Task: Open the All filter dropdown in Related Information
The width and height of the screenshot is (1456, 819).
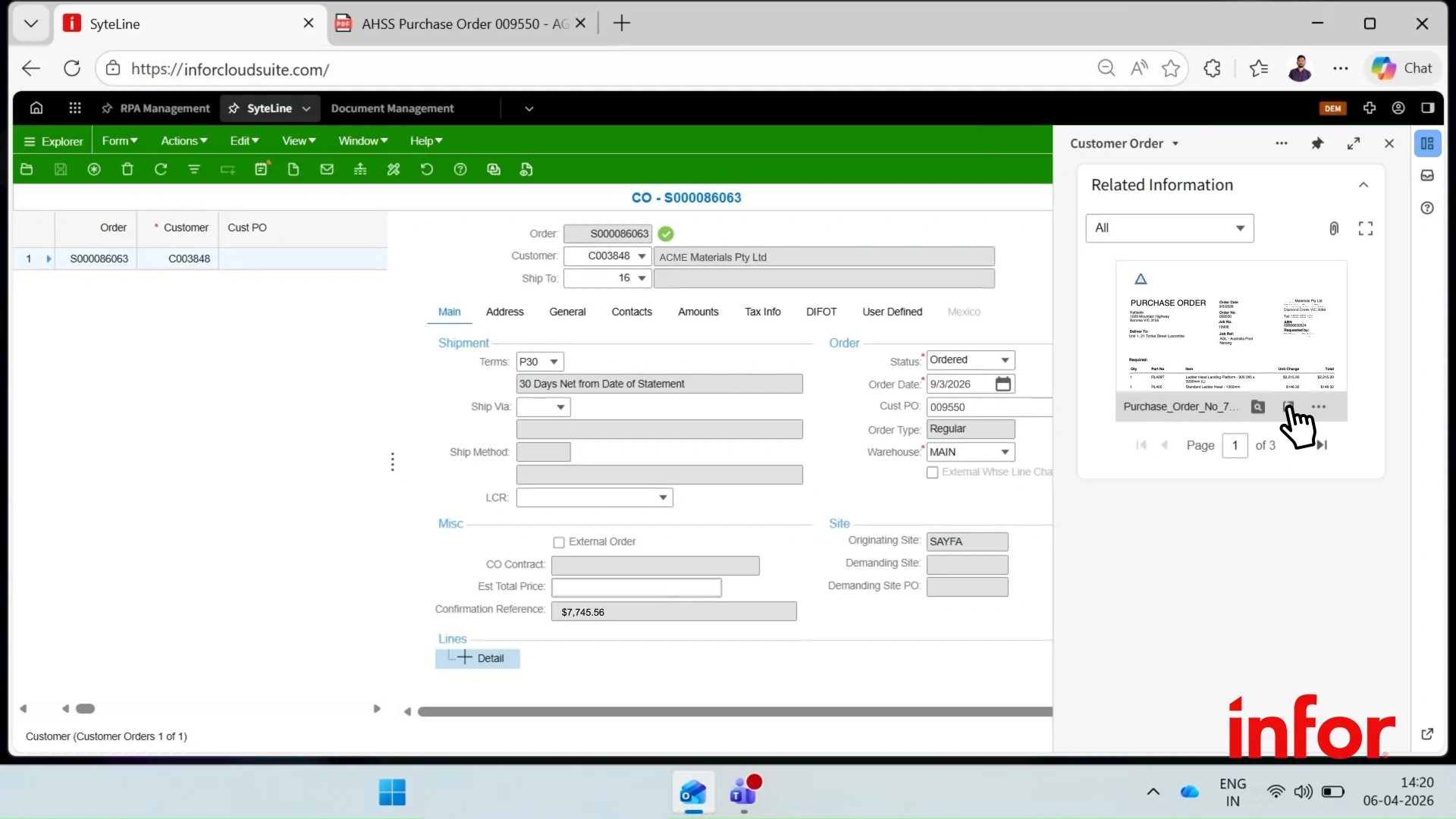Action: [x=1169, y=228]
